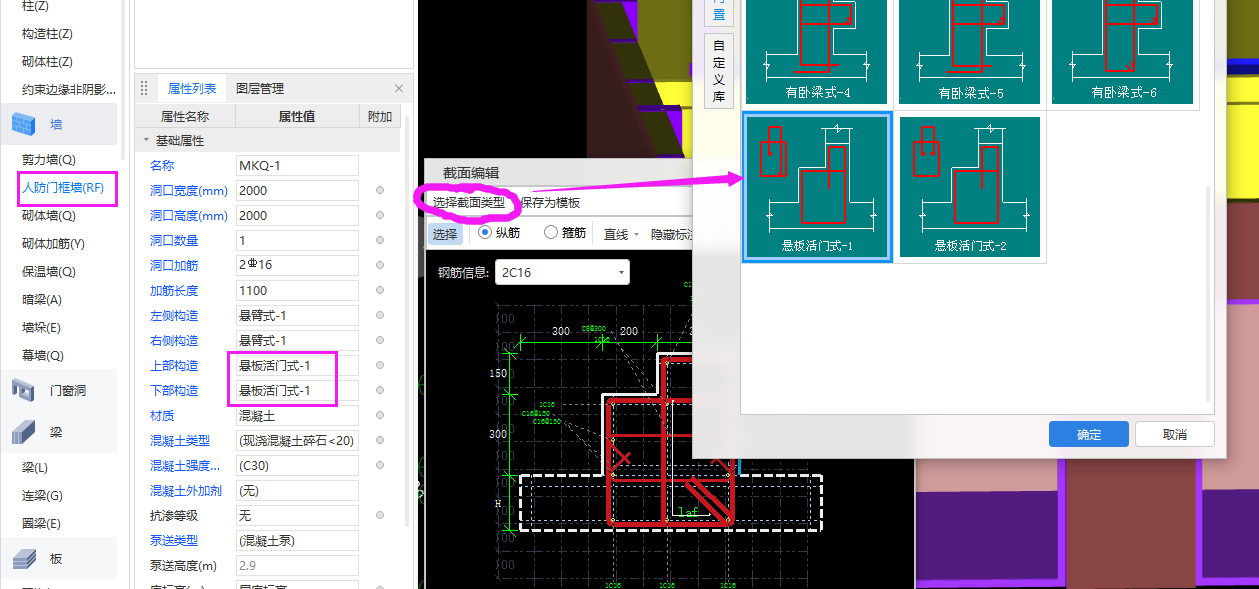Toggle 附加 circle for 左侧构造 row
The image size is (1259, 589).
380,315
